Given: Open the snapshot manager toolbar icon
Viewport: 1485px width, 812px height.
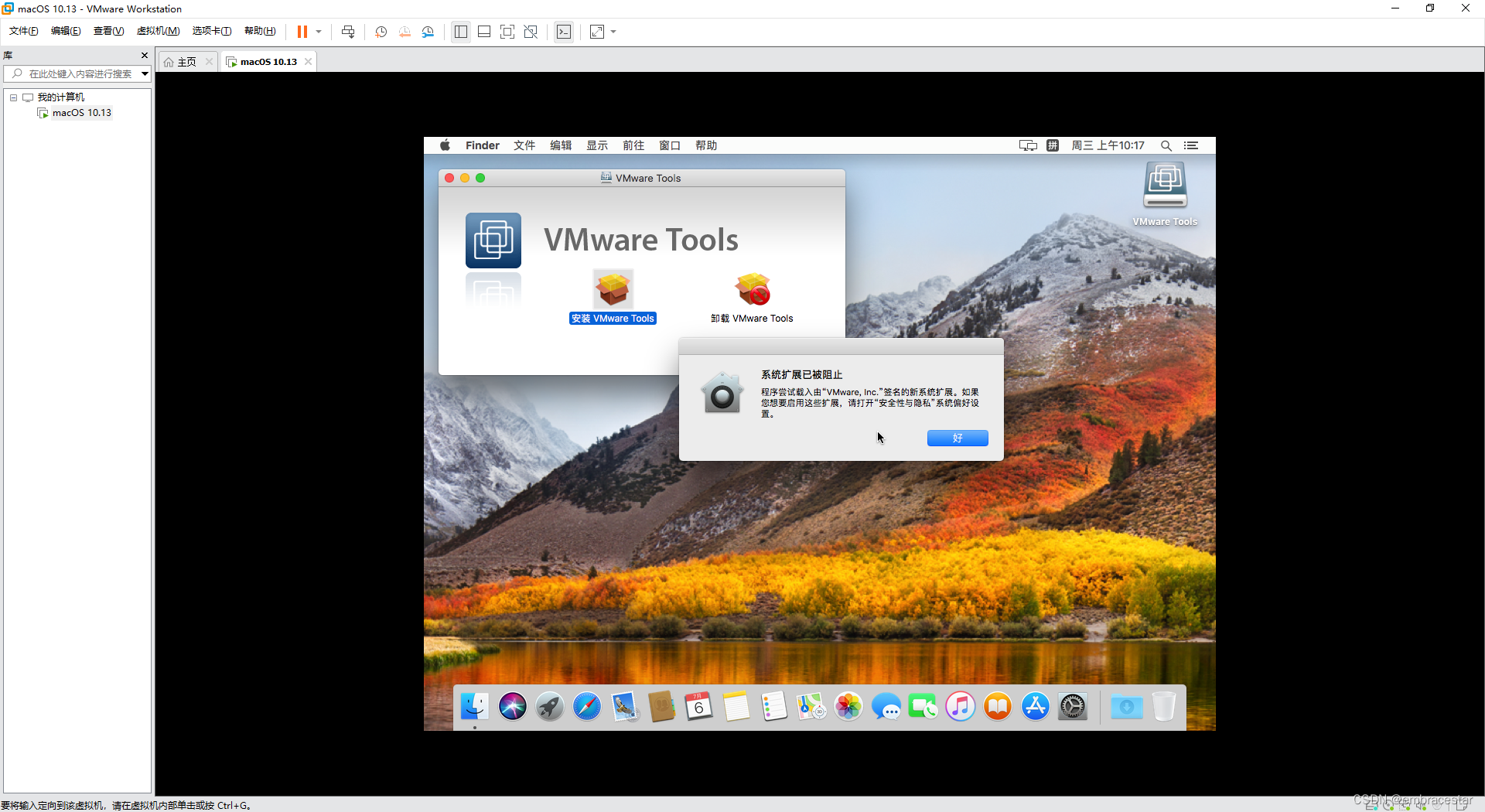Looking at the screenshot, I should pos(428,32).
